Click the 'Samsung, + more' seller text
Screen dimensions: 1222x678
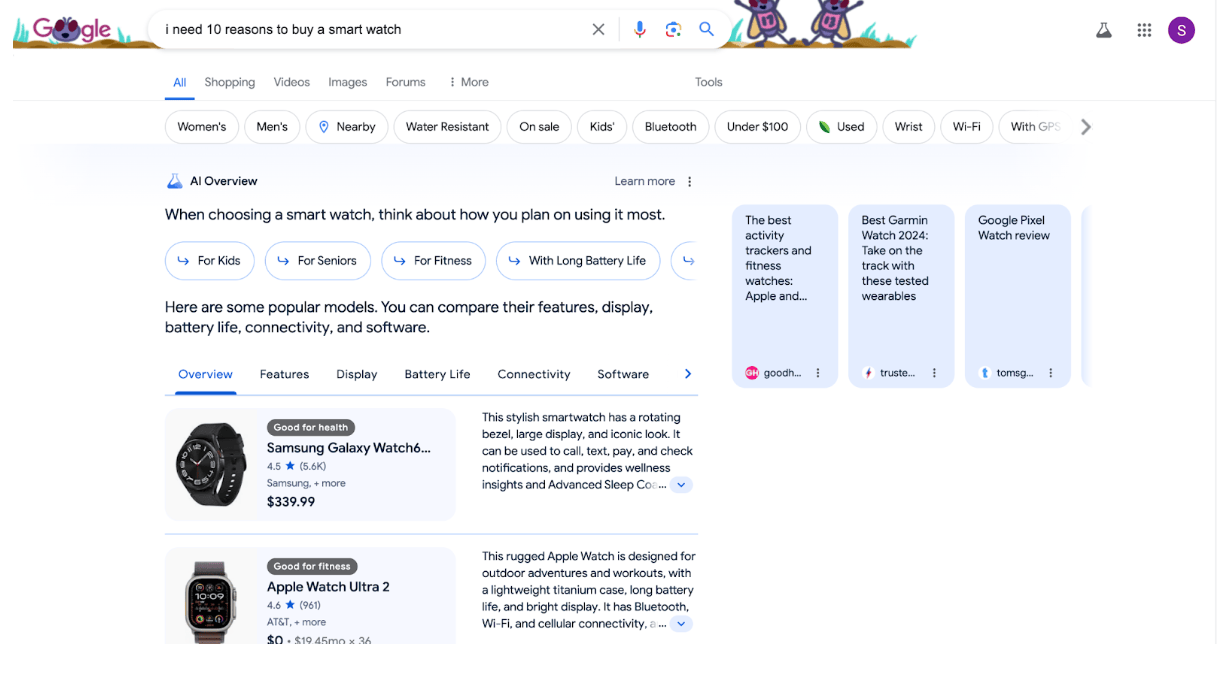[x=306, y=483]
